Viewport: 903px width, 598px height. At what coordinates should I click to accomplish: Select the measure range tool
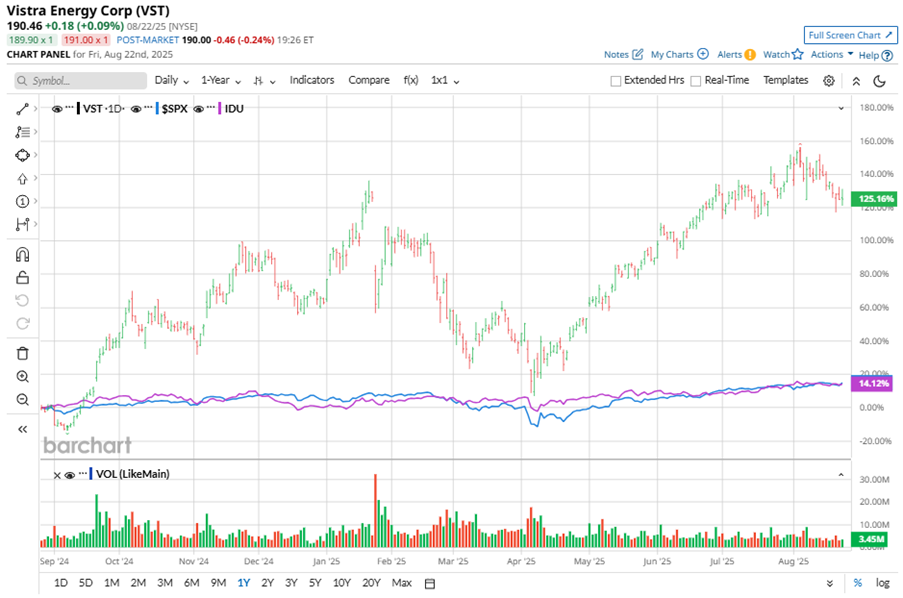tap(22, 225)
